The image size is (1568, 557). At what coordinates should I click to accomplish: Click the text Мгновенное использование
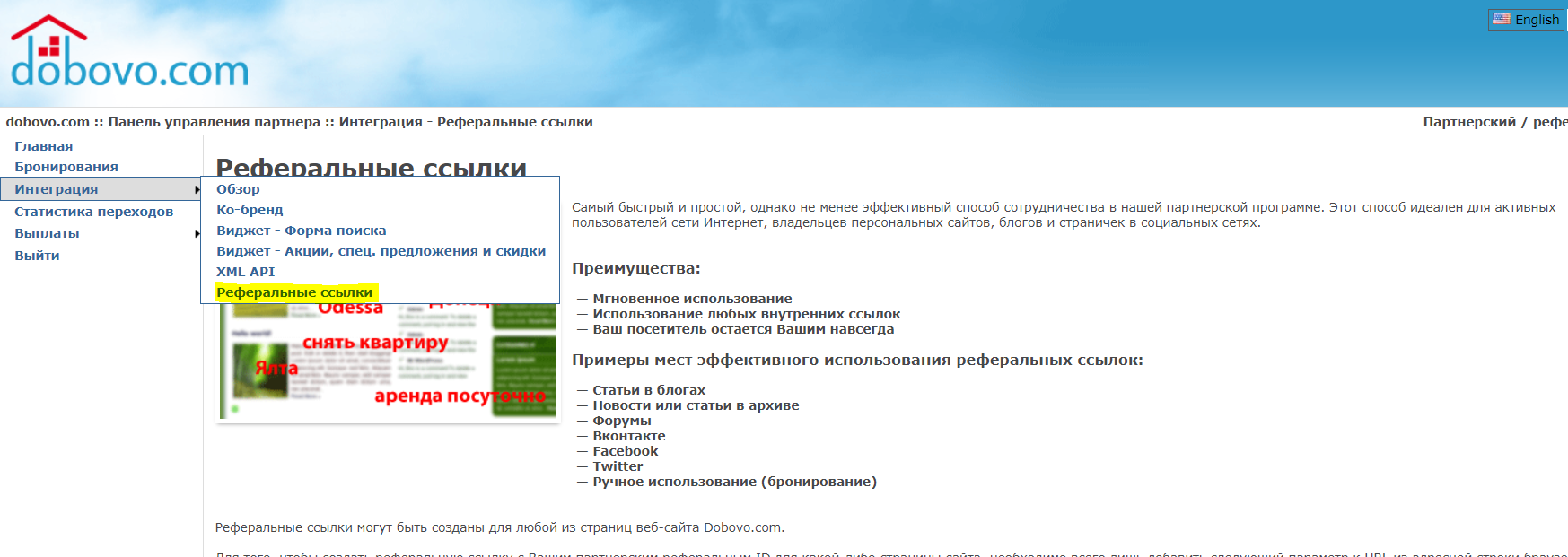(x=692, y=299)
